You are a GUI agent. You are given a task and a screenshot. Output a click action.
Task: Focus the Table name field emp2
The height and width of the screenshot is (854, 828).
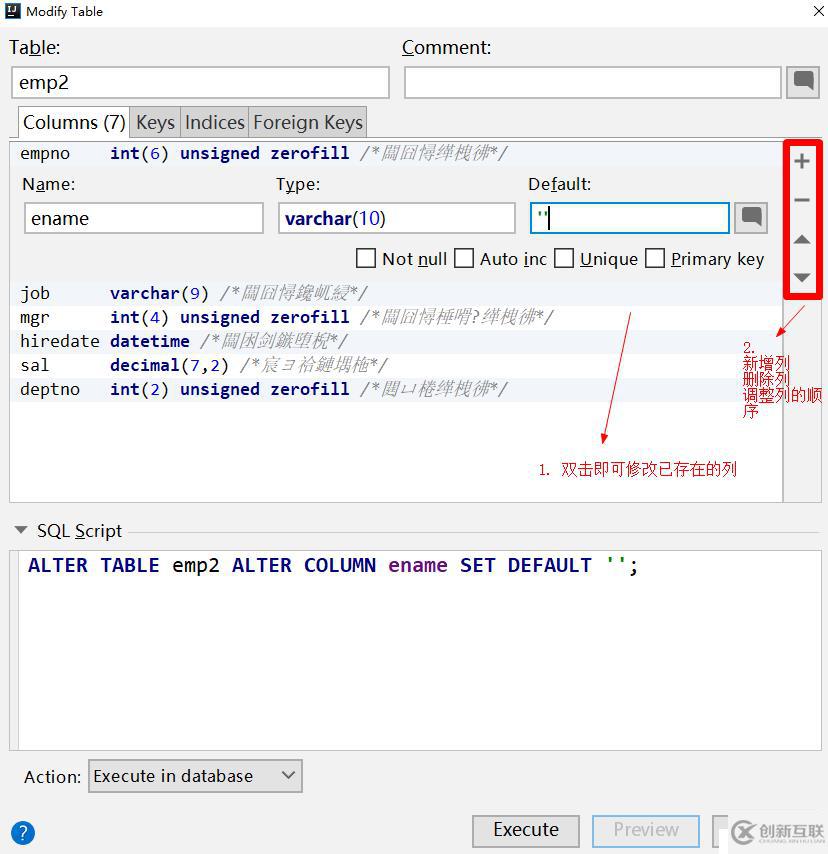click(200, 83)
